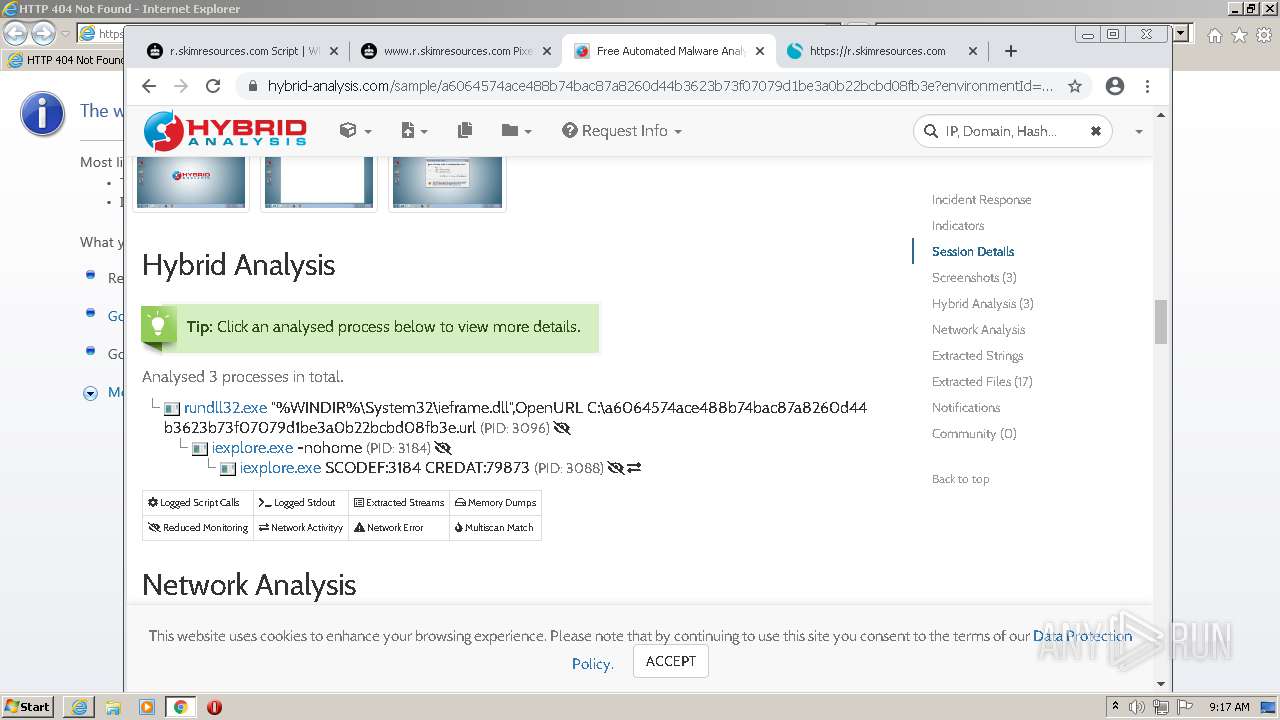Open the third screenshot thumbnail
Viewport: 1280px width, 720px height.
click(x=447, y=182)
